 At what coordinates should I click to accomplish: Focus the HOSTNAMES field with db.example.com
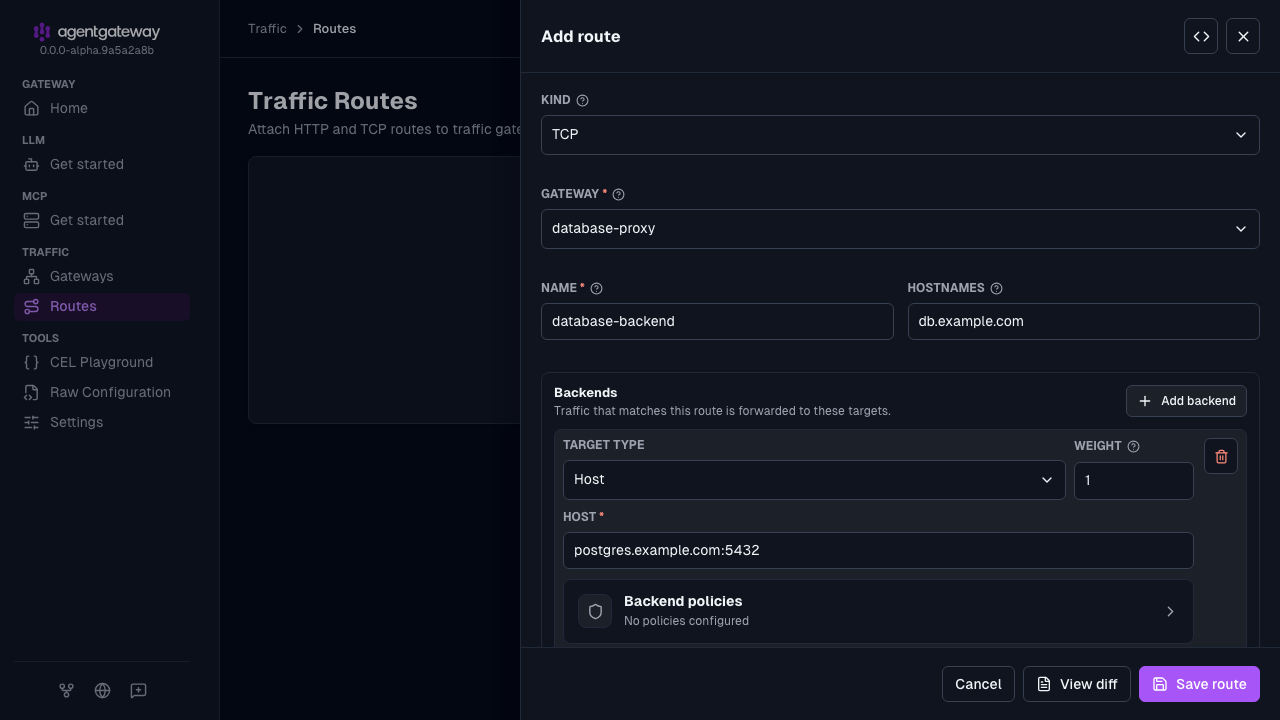click(x=1083, y=321)
